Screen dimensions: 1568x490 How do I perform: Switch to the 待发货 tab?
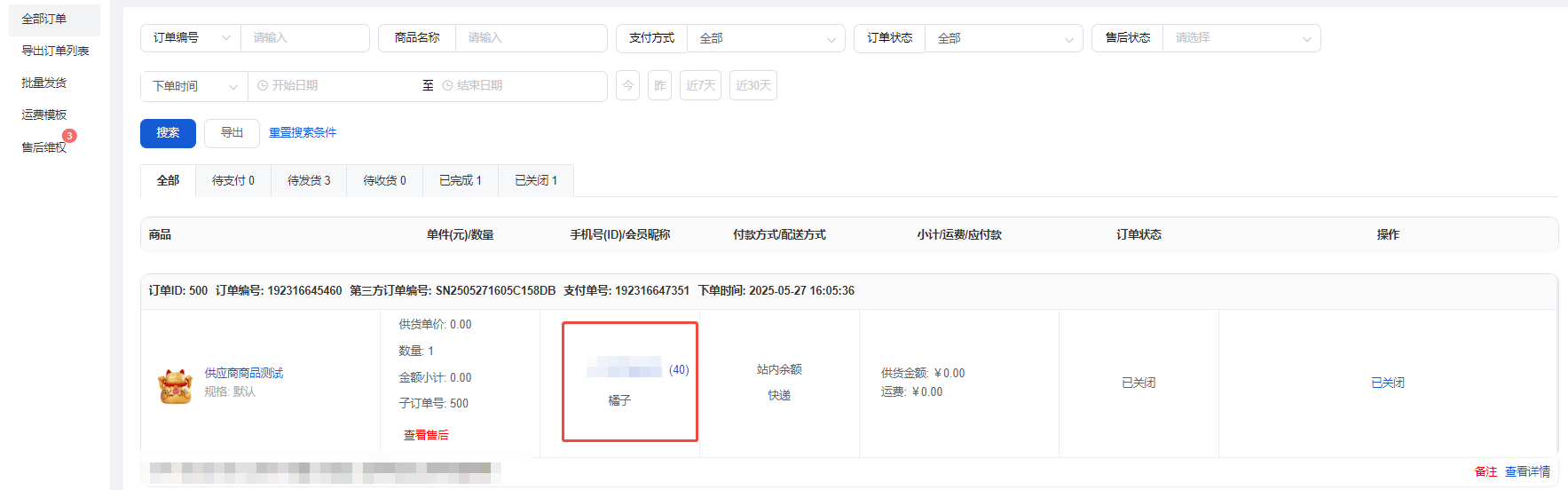tap(309, 181)
